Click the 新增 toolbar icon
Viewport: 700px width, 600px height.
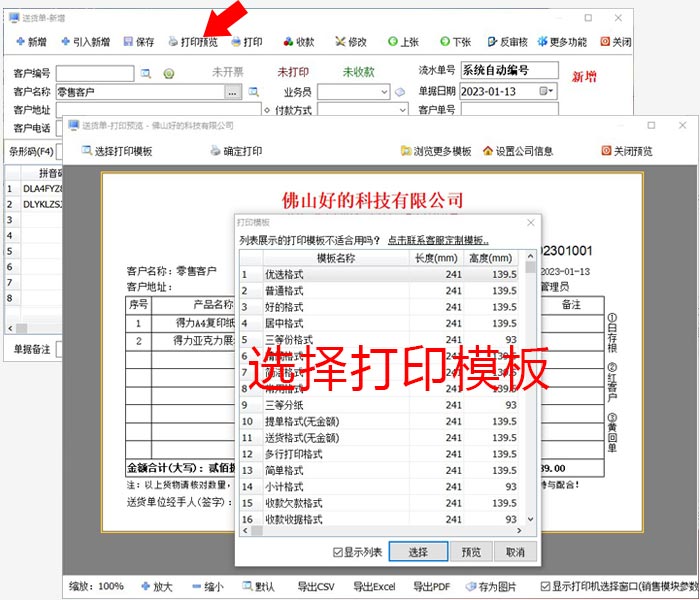(x=31, y=42)
